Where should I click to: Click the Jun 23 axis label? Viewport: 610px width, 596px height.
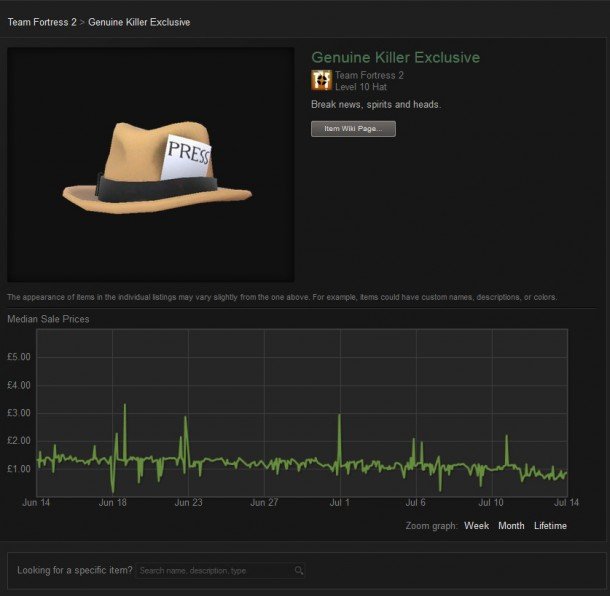(188, 502)
